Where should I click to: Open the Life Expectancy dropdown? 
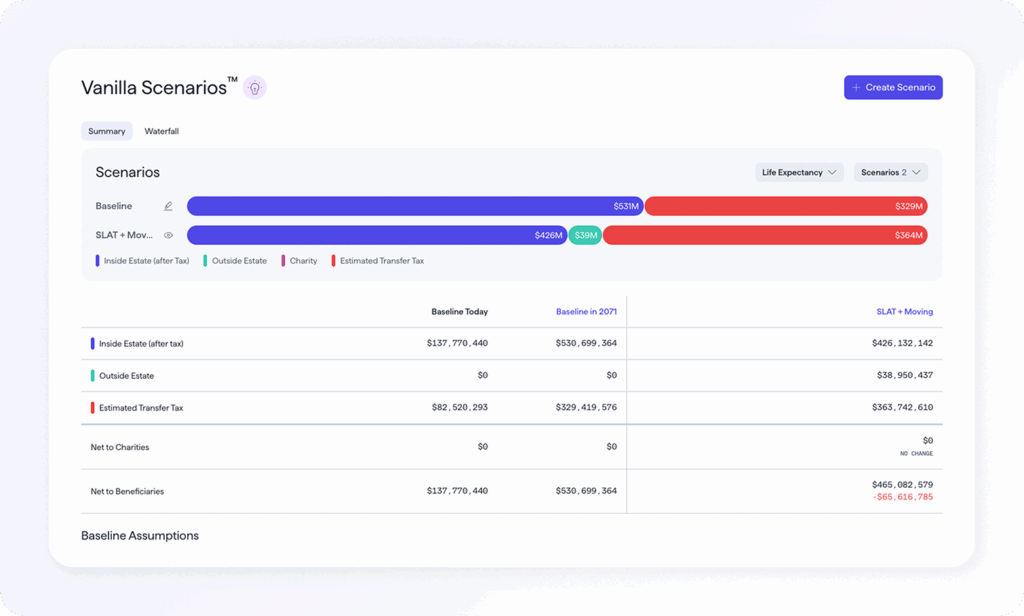click(x=799, y=172)
